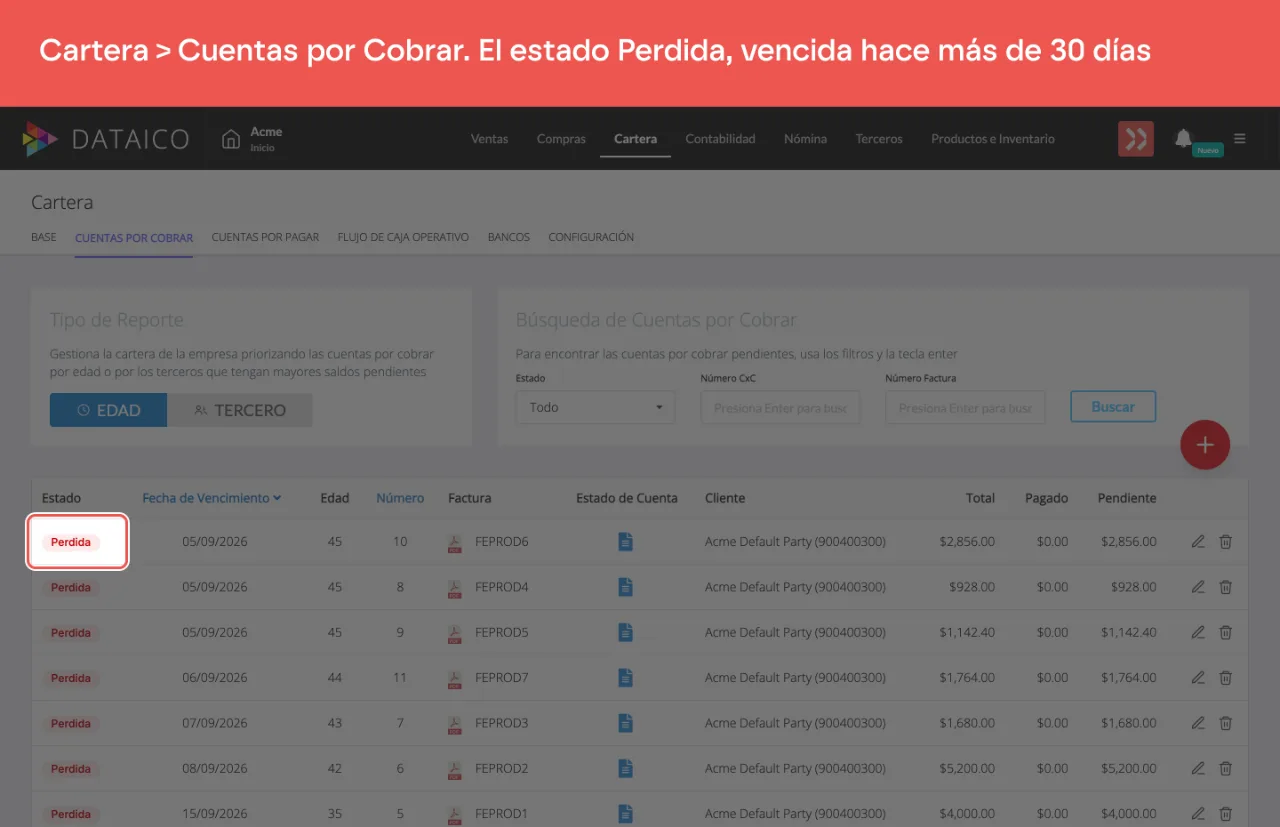Click the Nuevo badge near bell
This screenshot has width=1280, height=827.
1208,150
